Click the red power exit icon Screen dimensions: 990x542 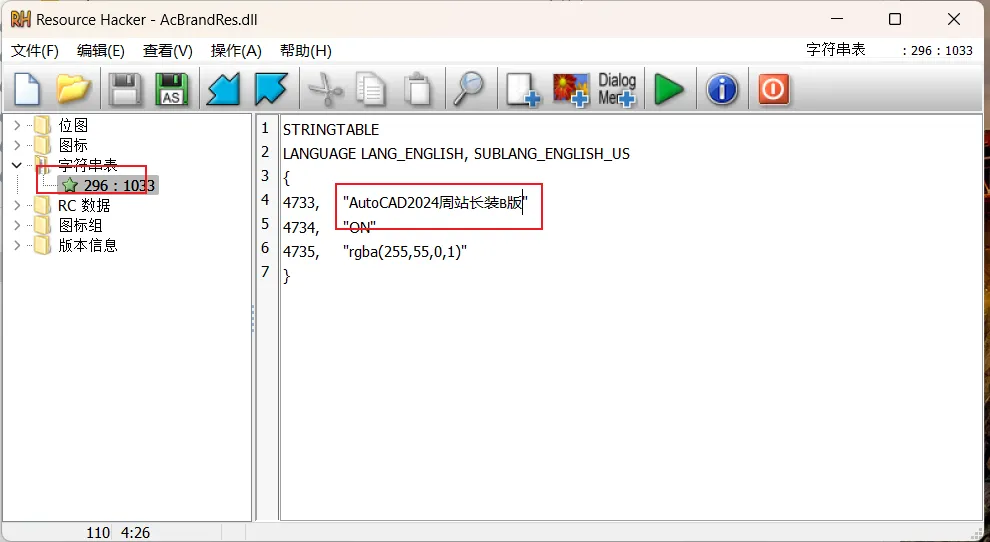[x=773, y=89]
